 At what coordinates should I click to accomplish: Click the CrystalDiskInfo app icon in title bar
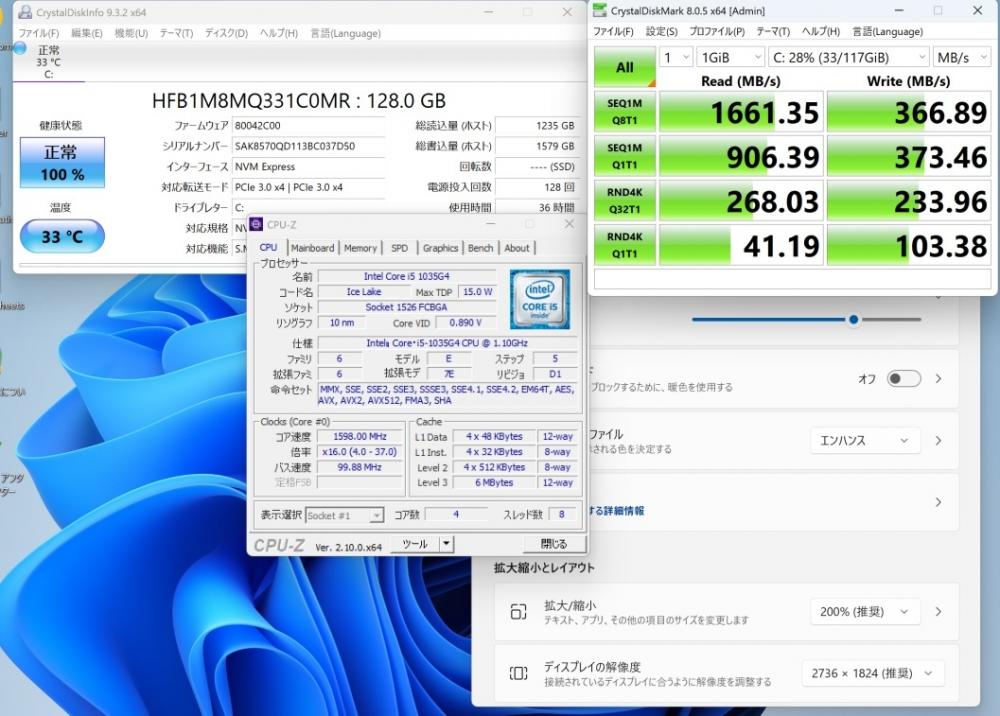(x=26, y=12)
